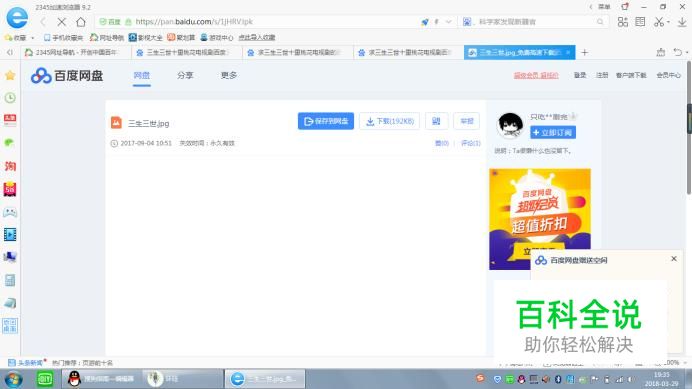Click the 注册 register link
The width and height of the screenshot is (692, 389).
602,76
